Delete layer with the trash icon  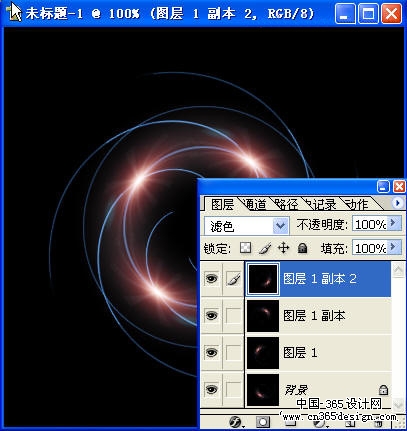[378, 424]
